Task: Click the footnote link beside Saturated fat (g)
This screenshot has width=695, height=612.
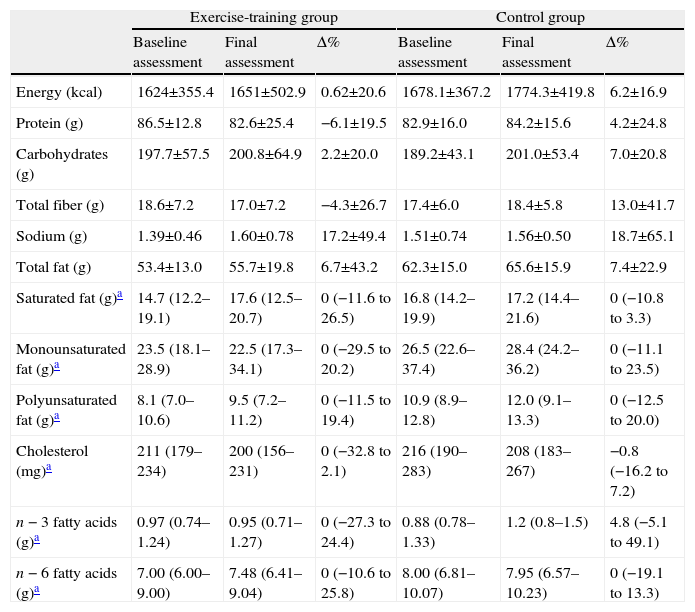Action: tap(120, 295)
